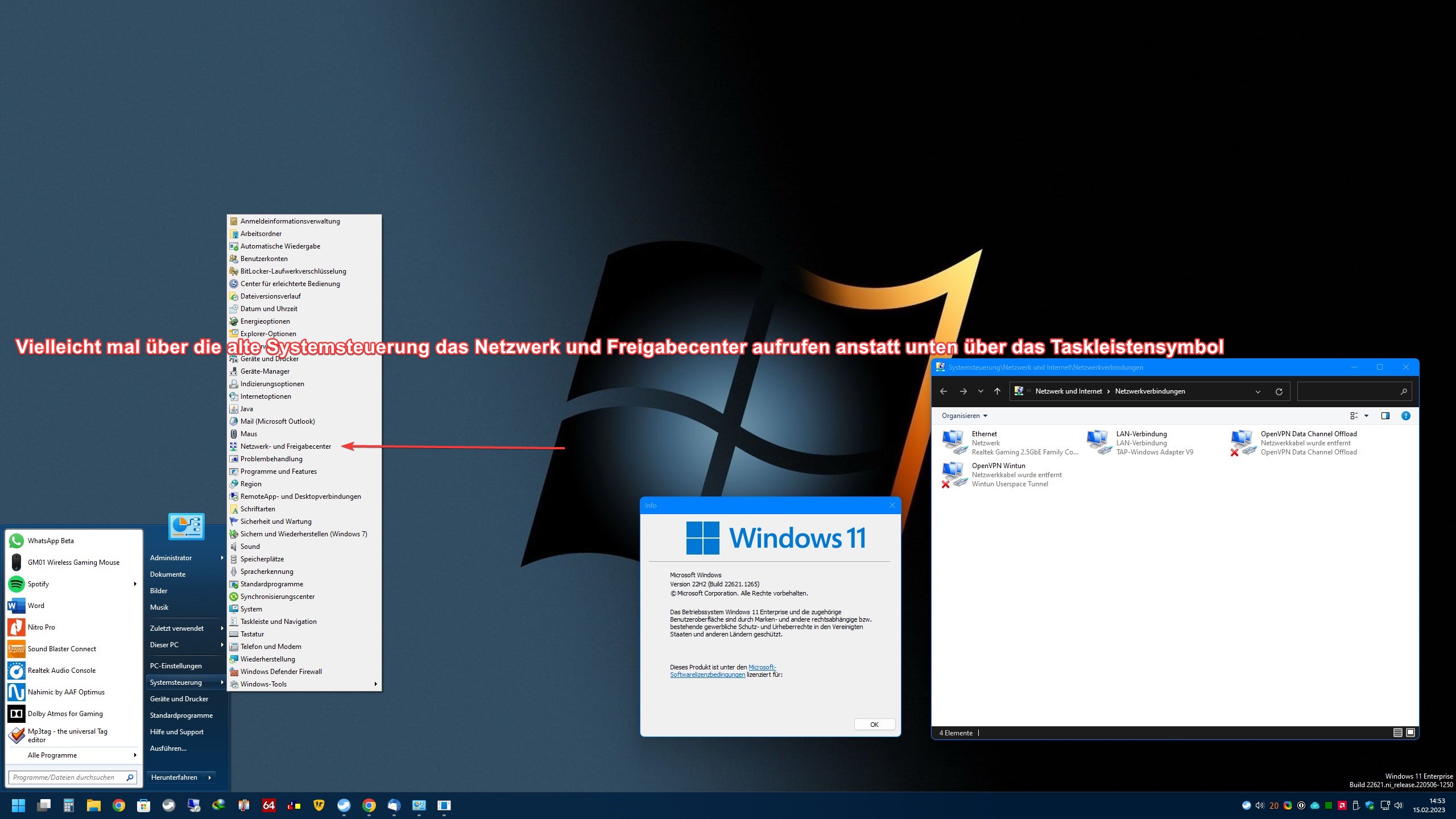1456x819 pixels.
Task: Switch to large icons view in status bar
Action: 1410,733
